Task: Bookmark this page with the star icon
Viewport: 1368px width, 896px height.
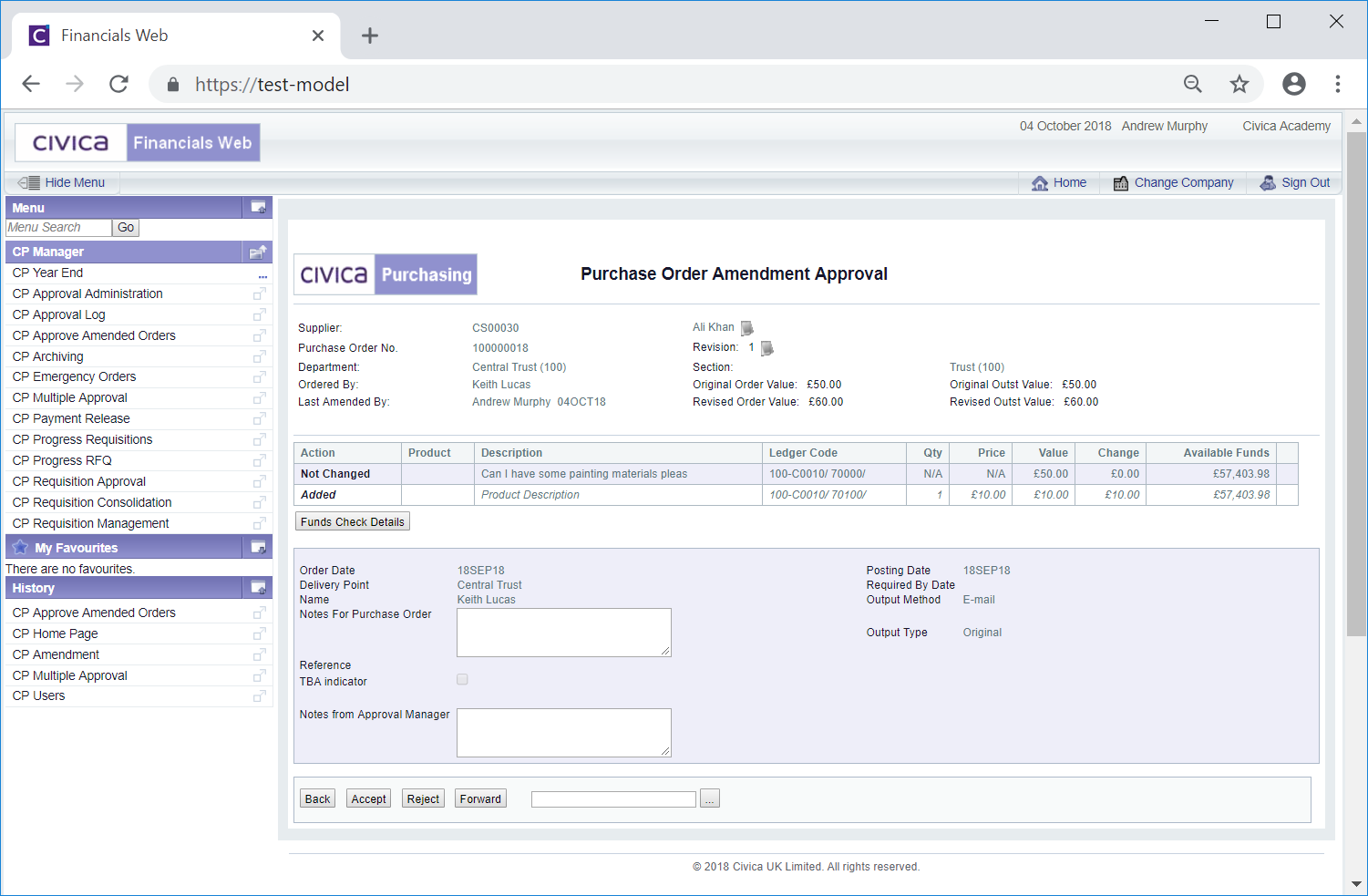Action: 1239,84
